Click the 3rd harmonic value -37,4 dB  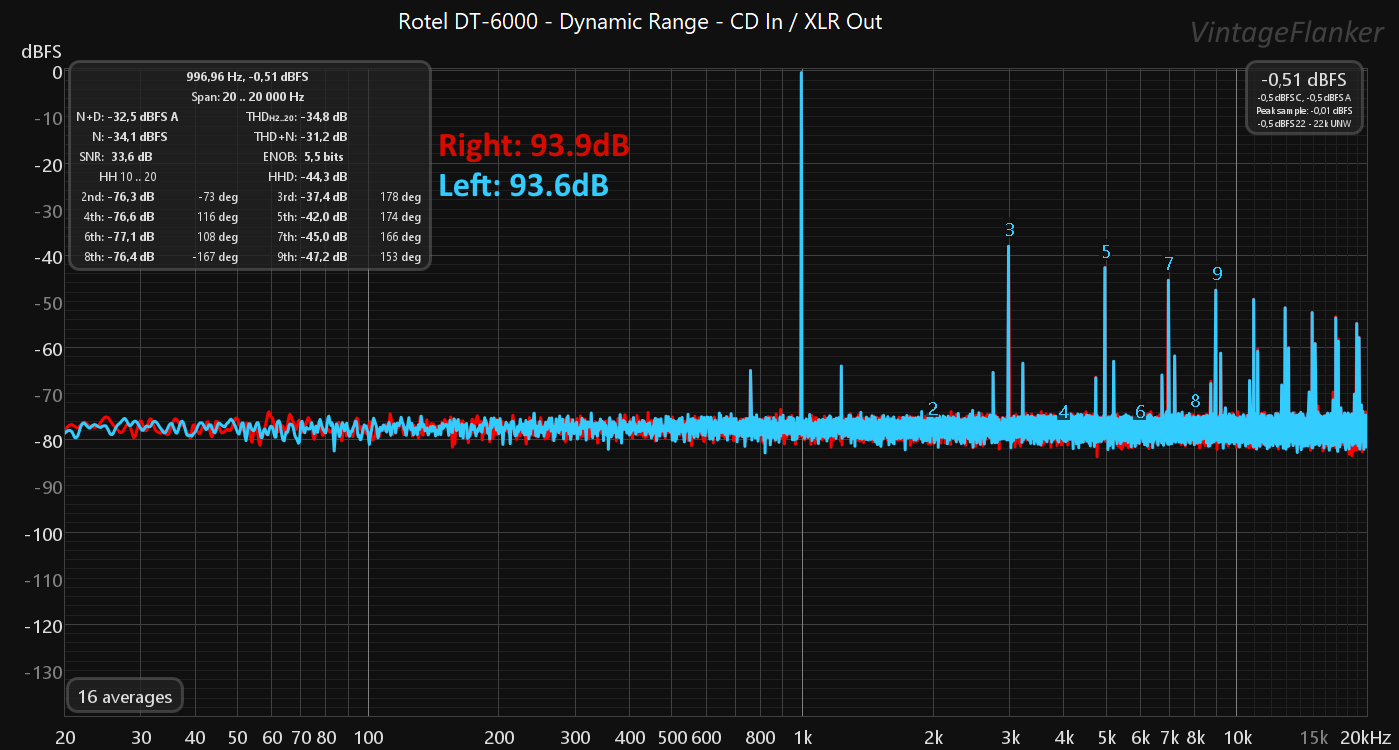point(324,197)
